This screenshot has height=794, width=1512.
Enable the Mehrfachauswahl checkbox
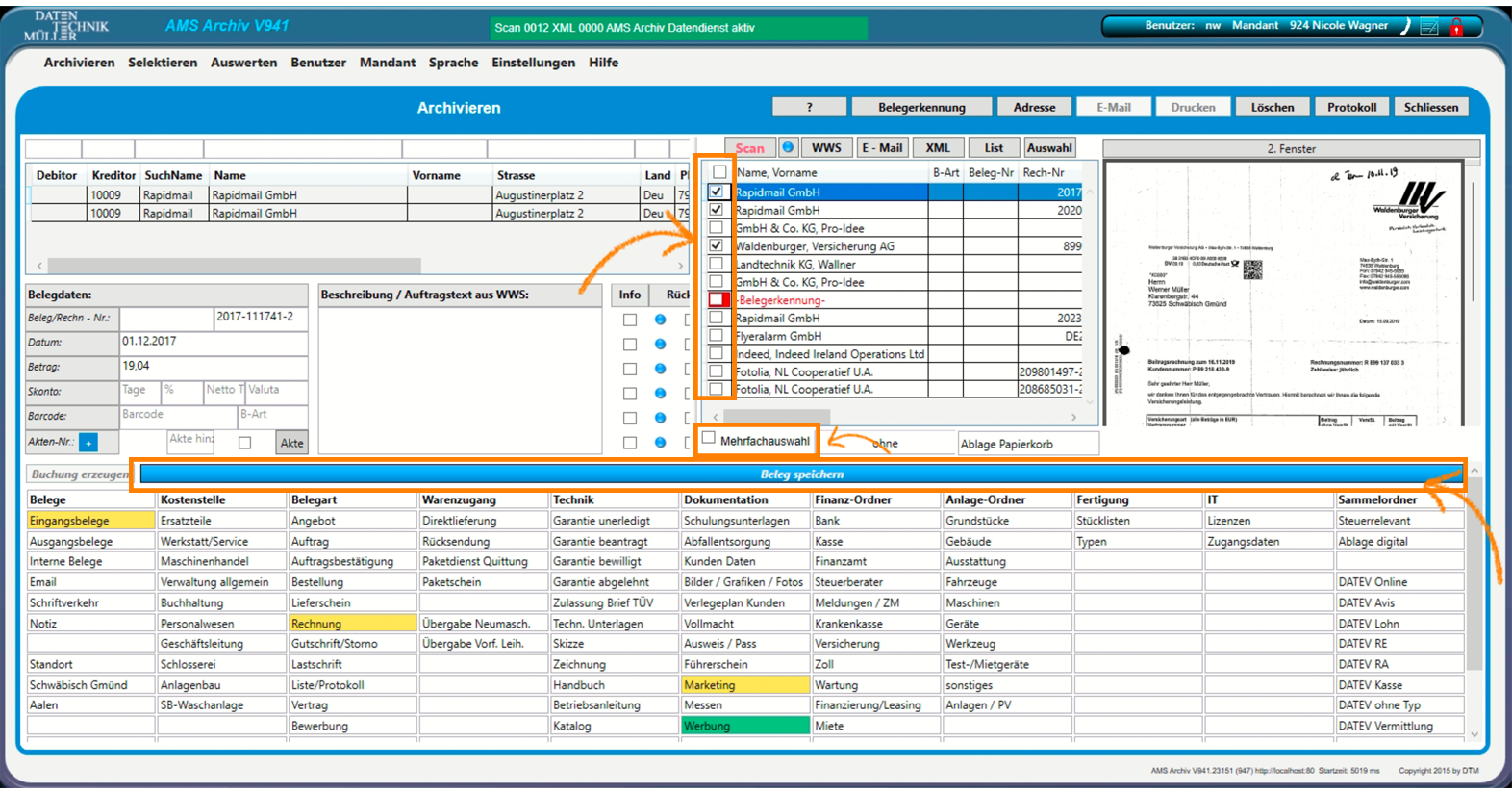pos(709,439)
